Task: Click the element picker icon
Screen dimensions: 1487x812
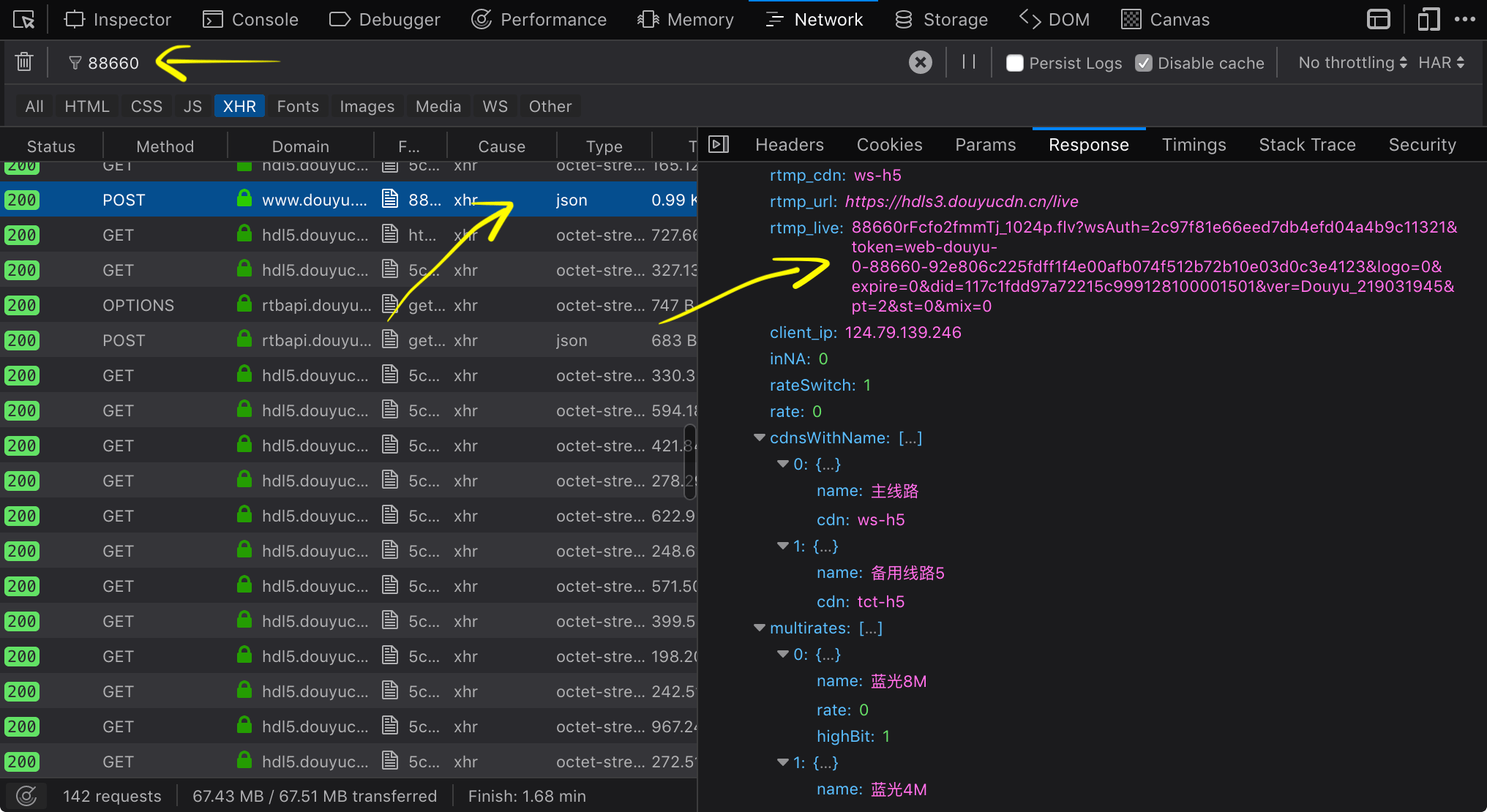Action: click(x=23, y=20)
